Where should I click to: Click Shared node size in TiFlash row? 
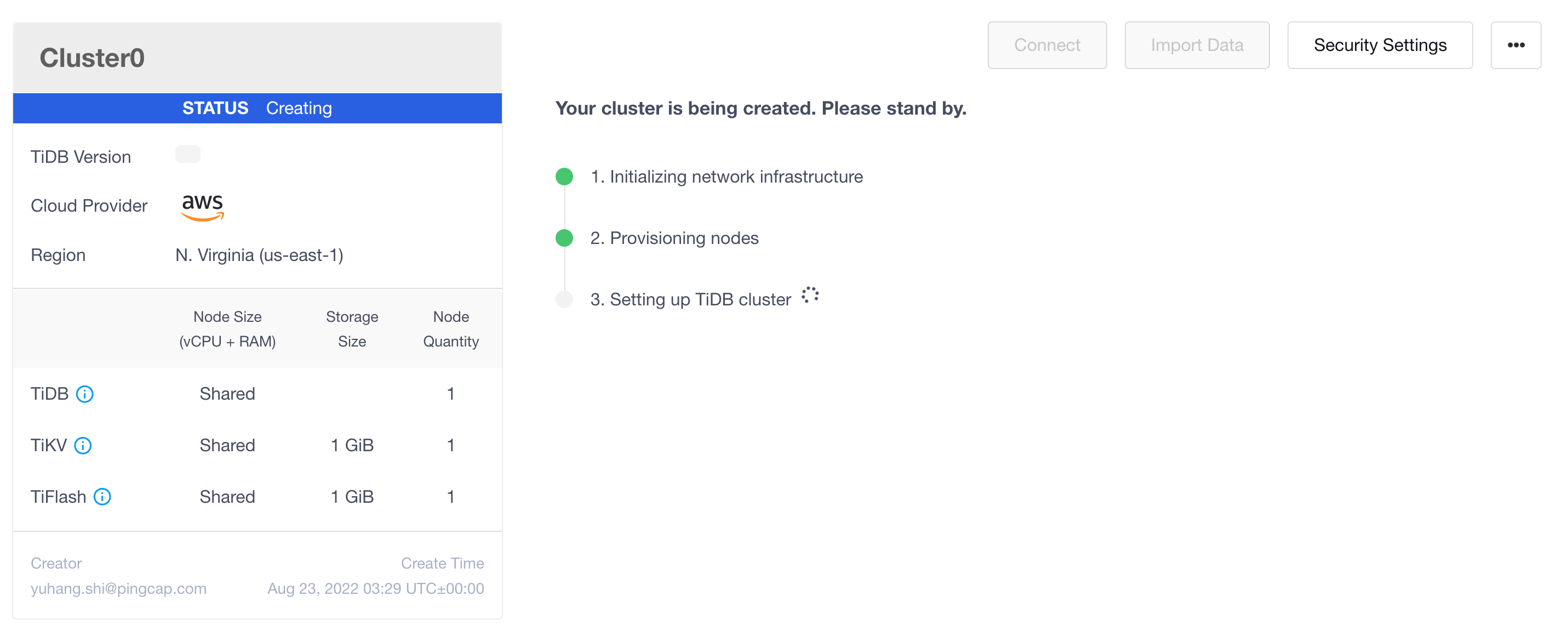pyautogui.click(x=227, y=497)
